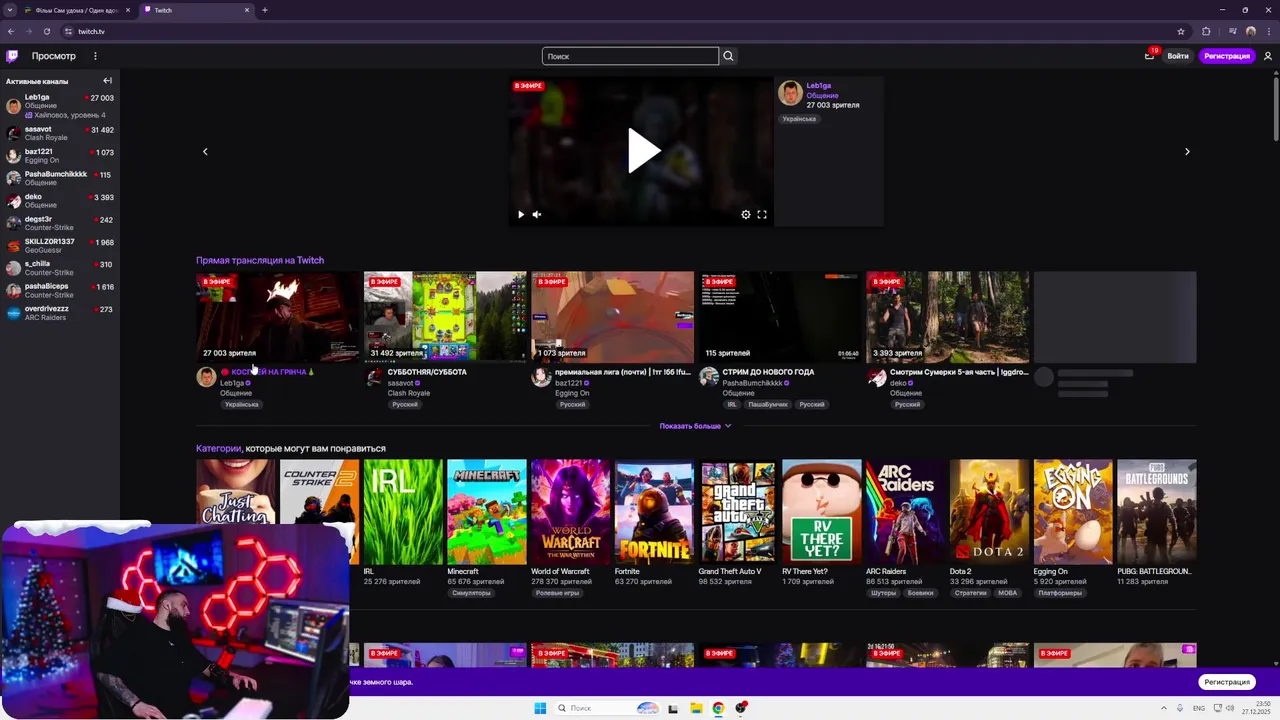Click the Регистрация button in the top bar
The width and height of the screenshot is (1280, 720).
(1227, 56)
